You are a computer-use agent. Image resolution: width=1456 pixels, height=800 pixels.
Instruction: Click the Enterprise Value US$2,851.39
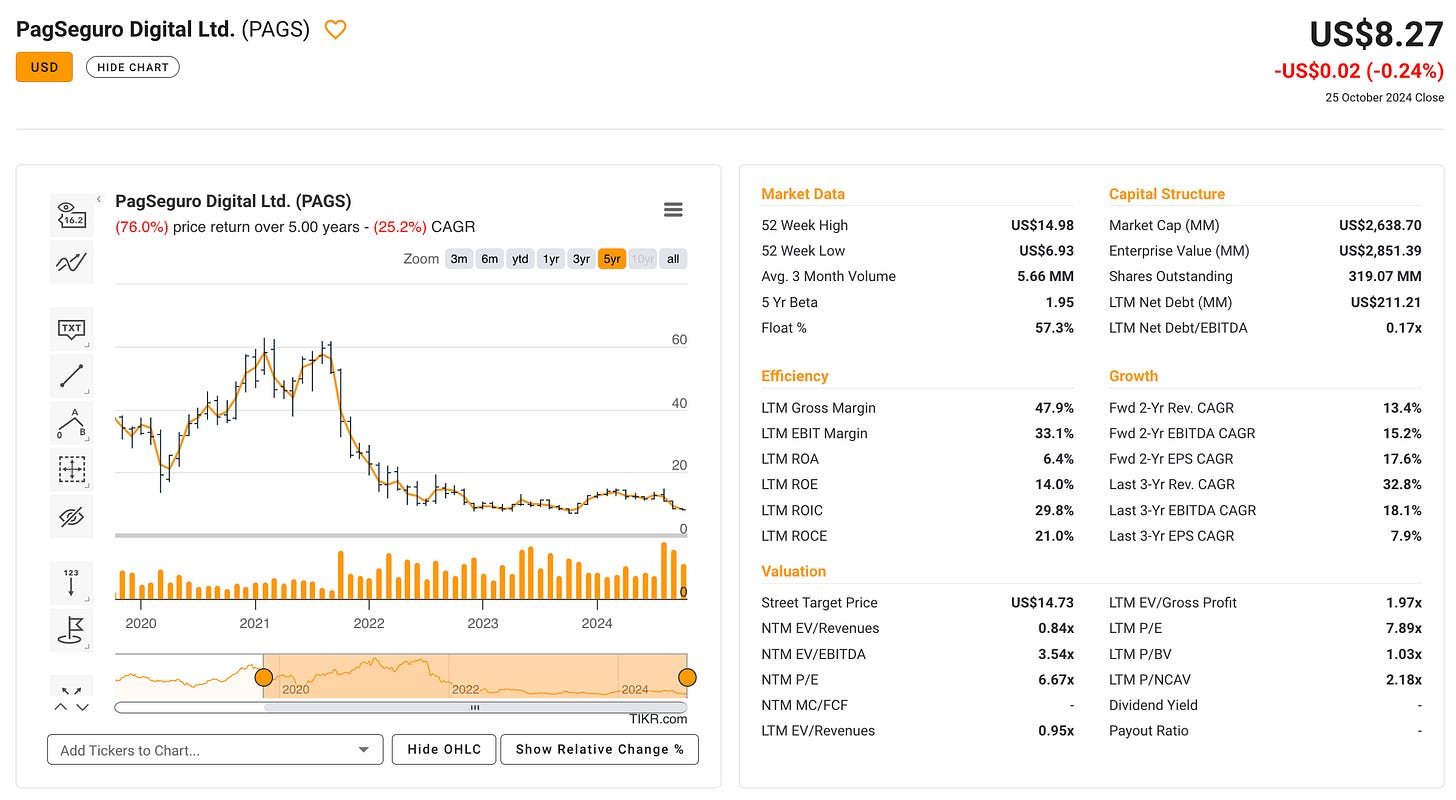[1380, 251]
